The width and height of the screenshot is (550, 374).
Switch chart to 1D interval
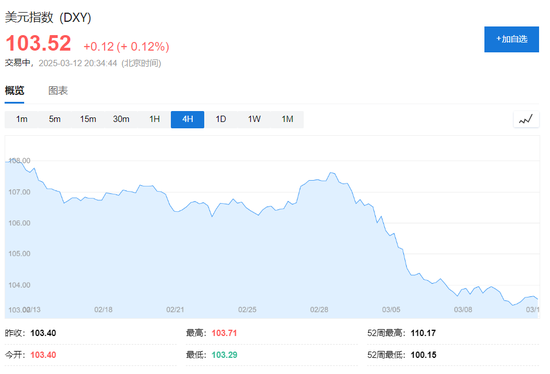click(x=221, y=119)
